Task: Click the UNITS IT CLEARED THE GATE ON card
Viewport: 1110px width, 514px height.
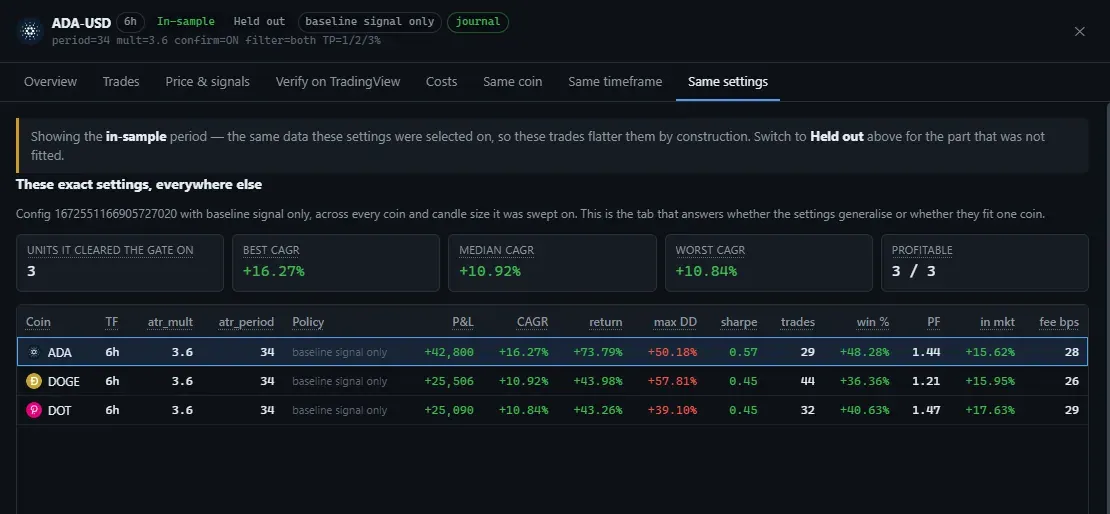Action: 120,263
